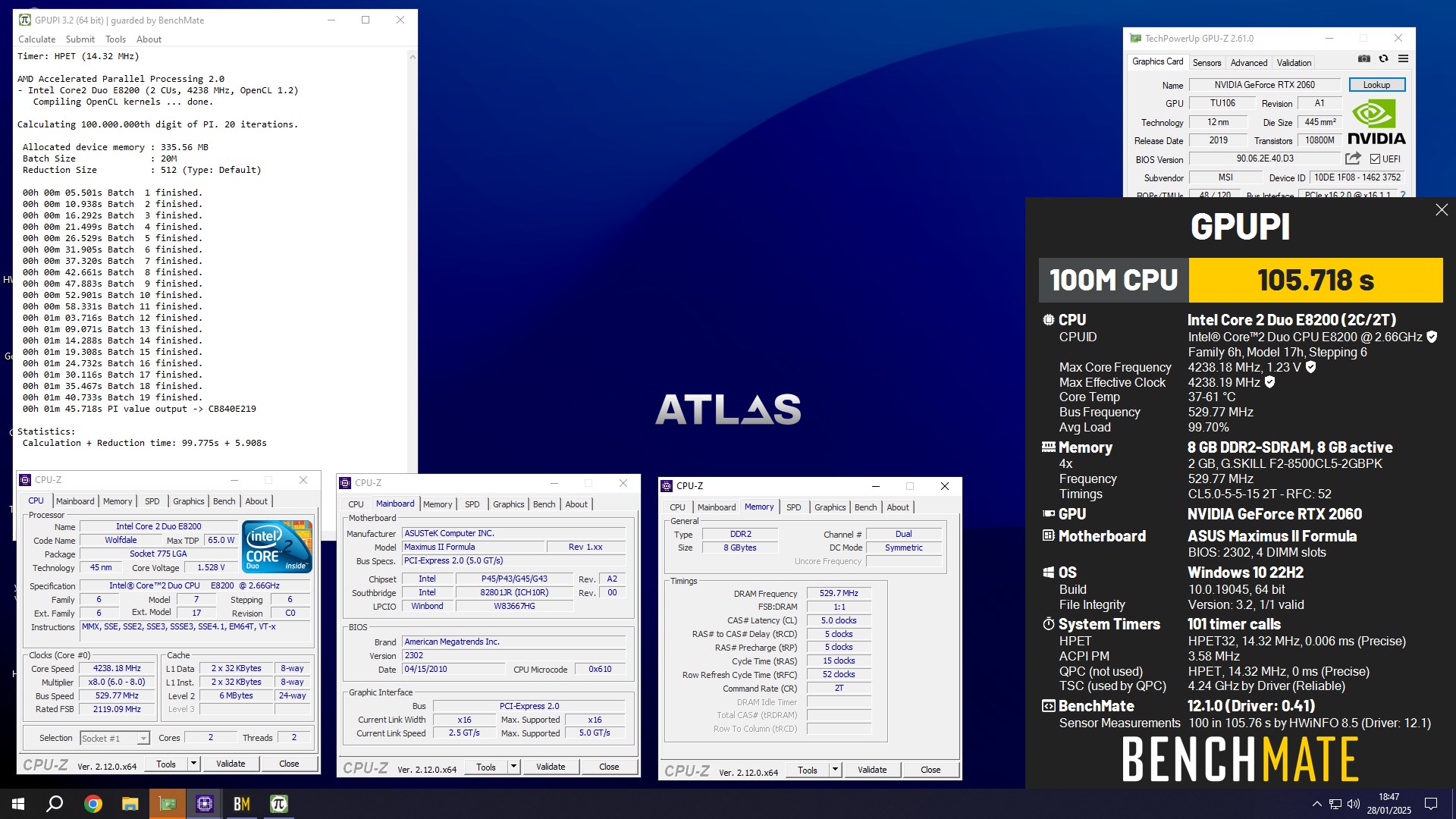Switch to GPUPI taskbar app
Screen dimensions: 1456x819
[x=279, y=804]
